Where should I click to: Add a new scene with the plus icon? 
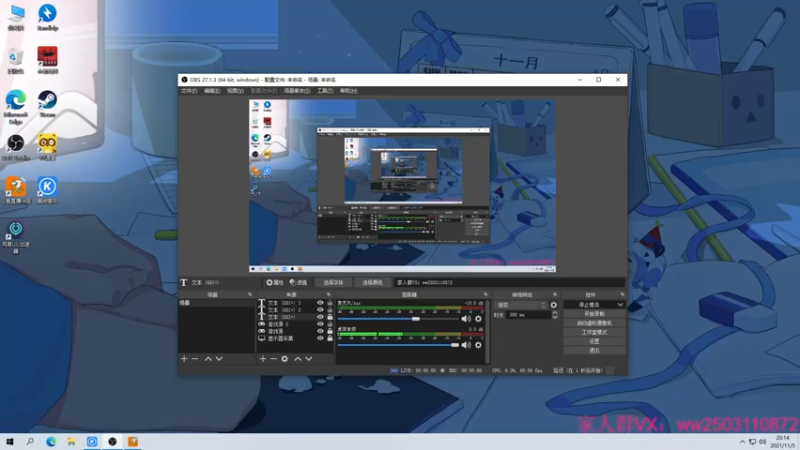pos(184,359)
